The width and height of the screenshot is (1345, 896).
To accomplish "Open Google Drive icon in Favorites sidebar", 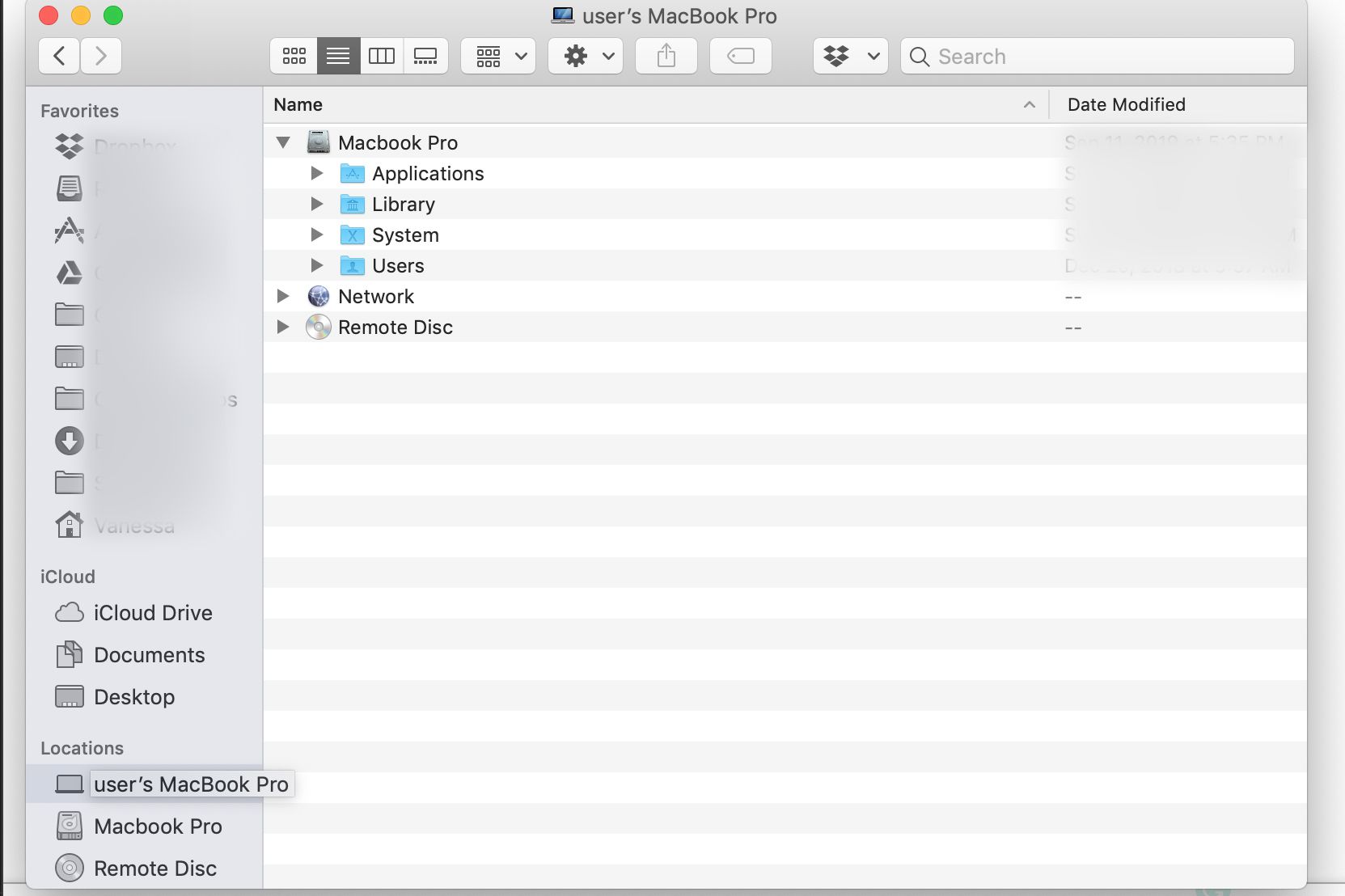I will pyautogui.click(x=70, y=273).
